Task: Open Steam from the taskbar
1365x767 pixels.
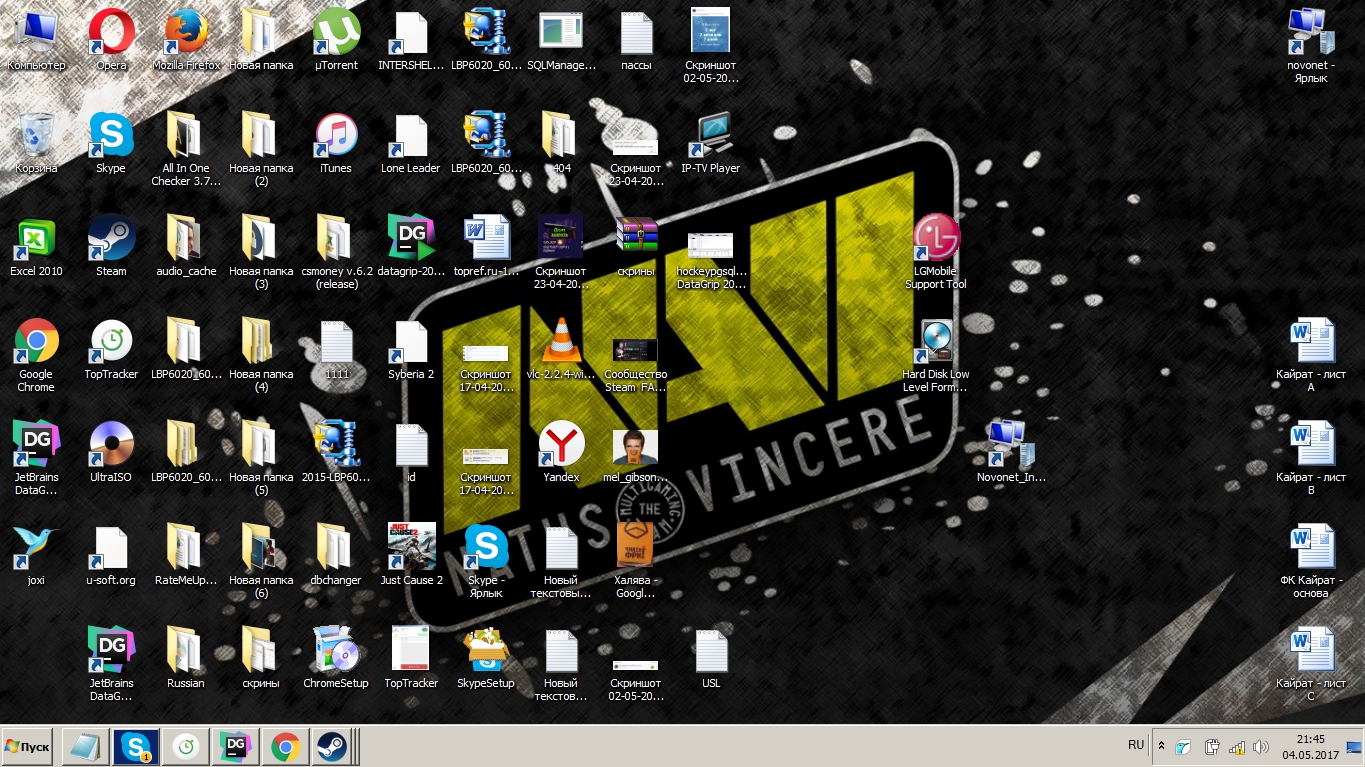Action: click(331, 747)
